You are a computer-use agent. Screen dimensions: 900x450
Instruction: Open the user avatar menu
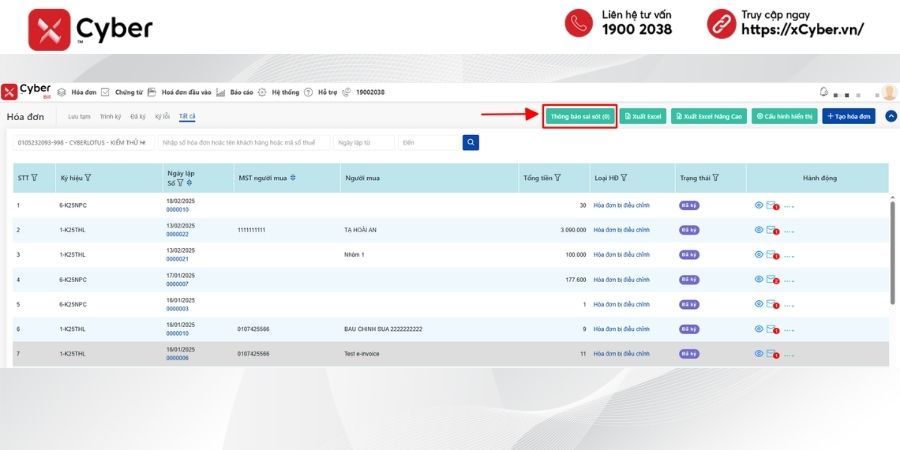click(889, 92)
